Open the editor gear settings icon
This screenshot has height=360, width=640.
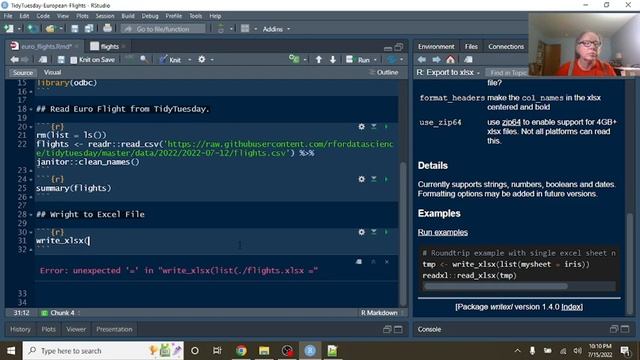tap(202, 60)
